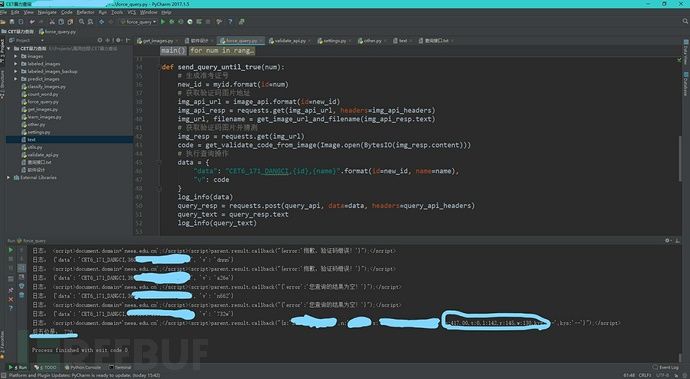The image size is (690, 379).
Task: Open the Python Console tool window
Action: click(83, 367)
